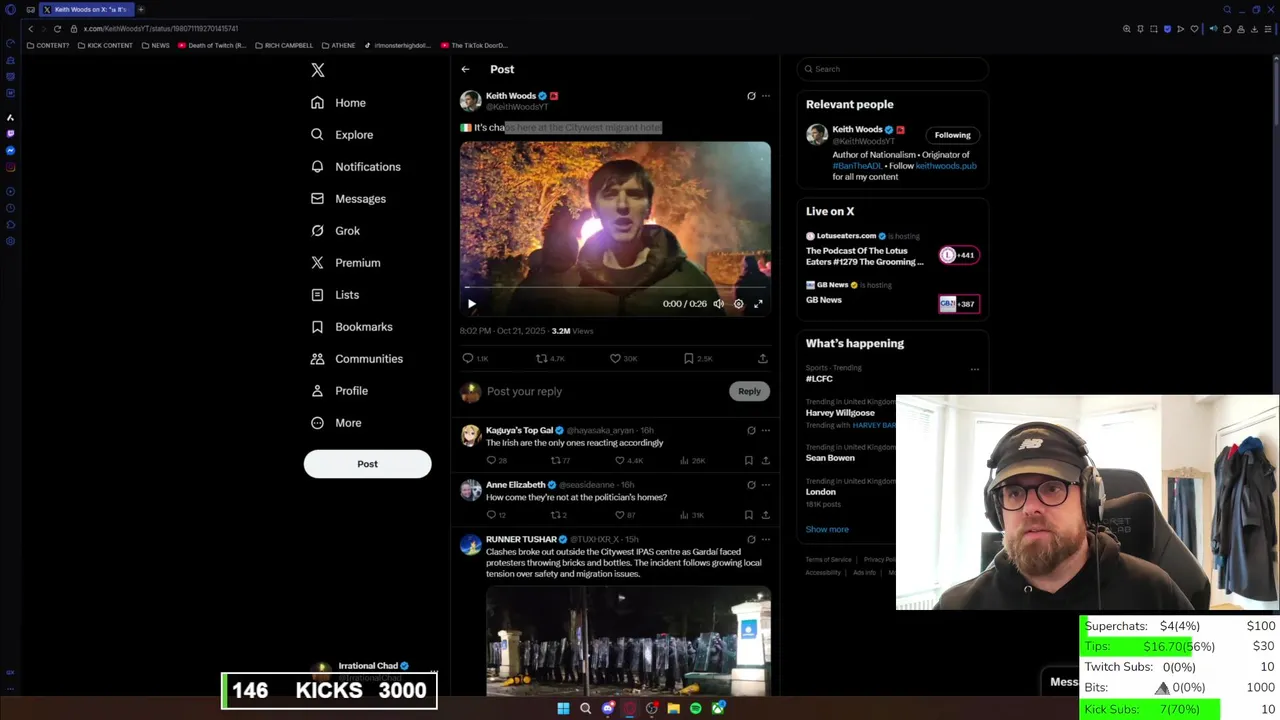Click the X logo in the sidebar
The width and height of the screenshot is (1280, 720).
point(318,70)
